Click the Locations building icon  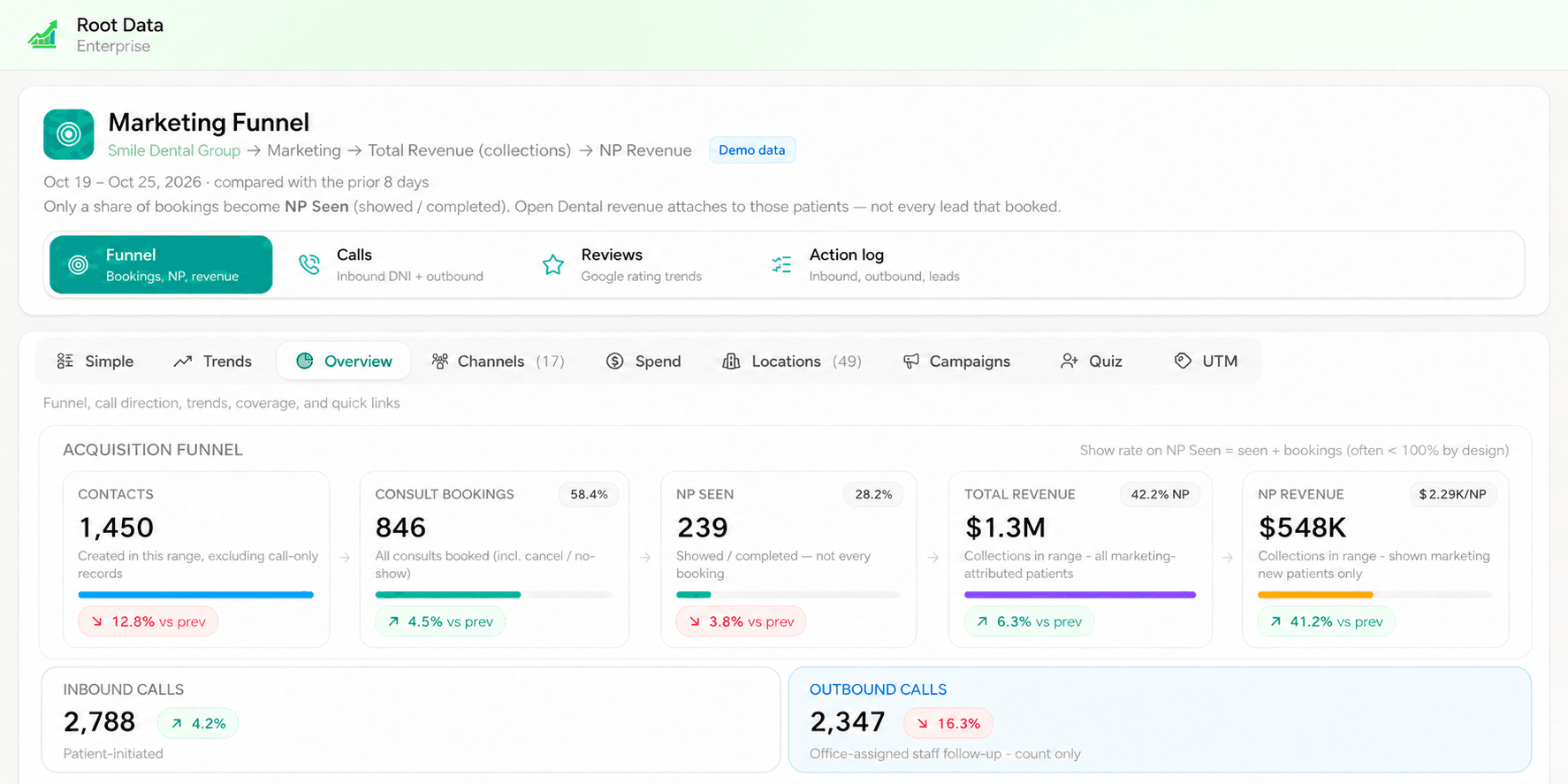tap(731, 361)
